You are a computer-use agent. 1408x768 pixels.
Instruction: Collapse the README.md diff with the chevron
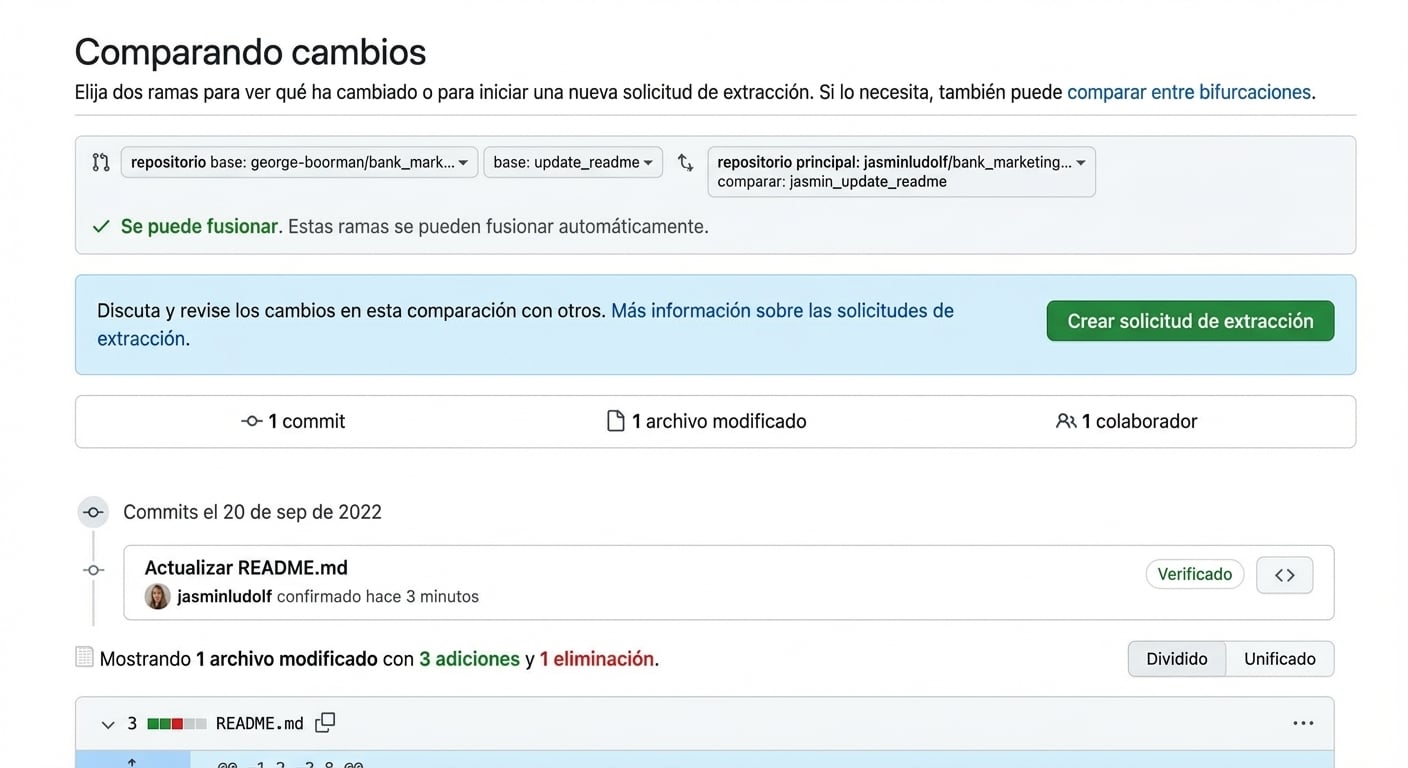coord(108,724)
